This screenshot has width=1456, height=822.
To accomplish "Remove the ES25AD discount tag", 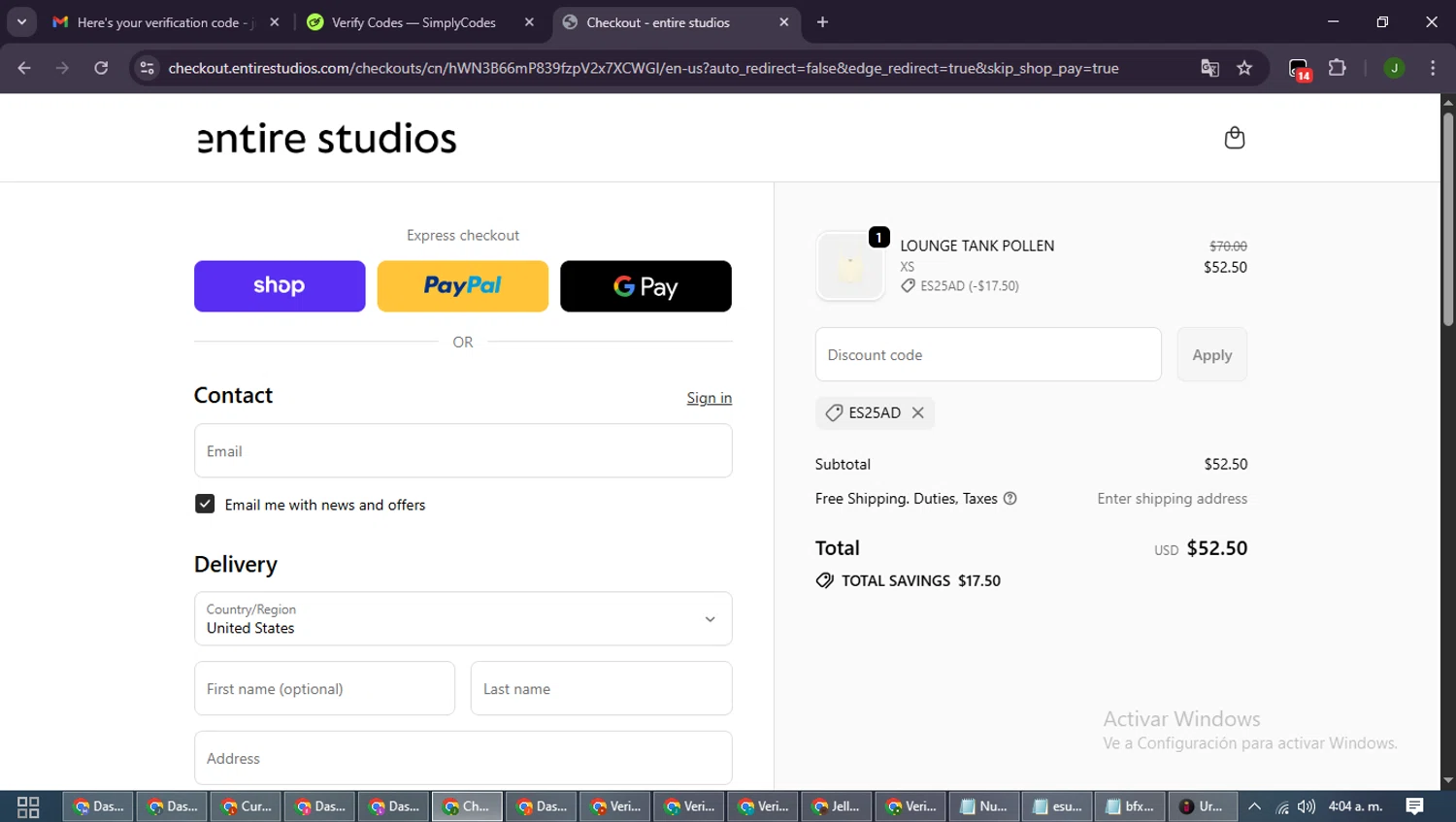I will click(917, 412).
